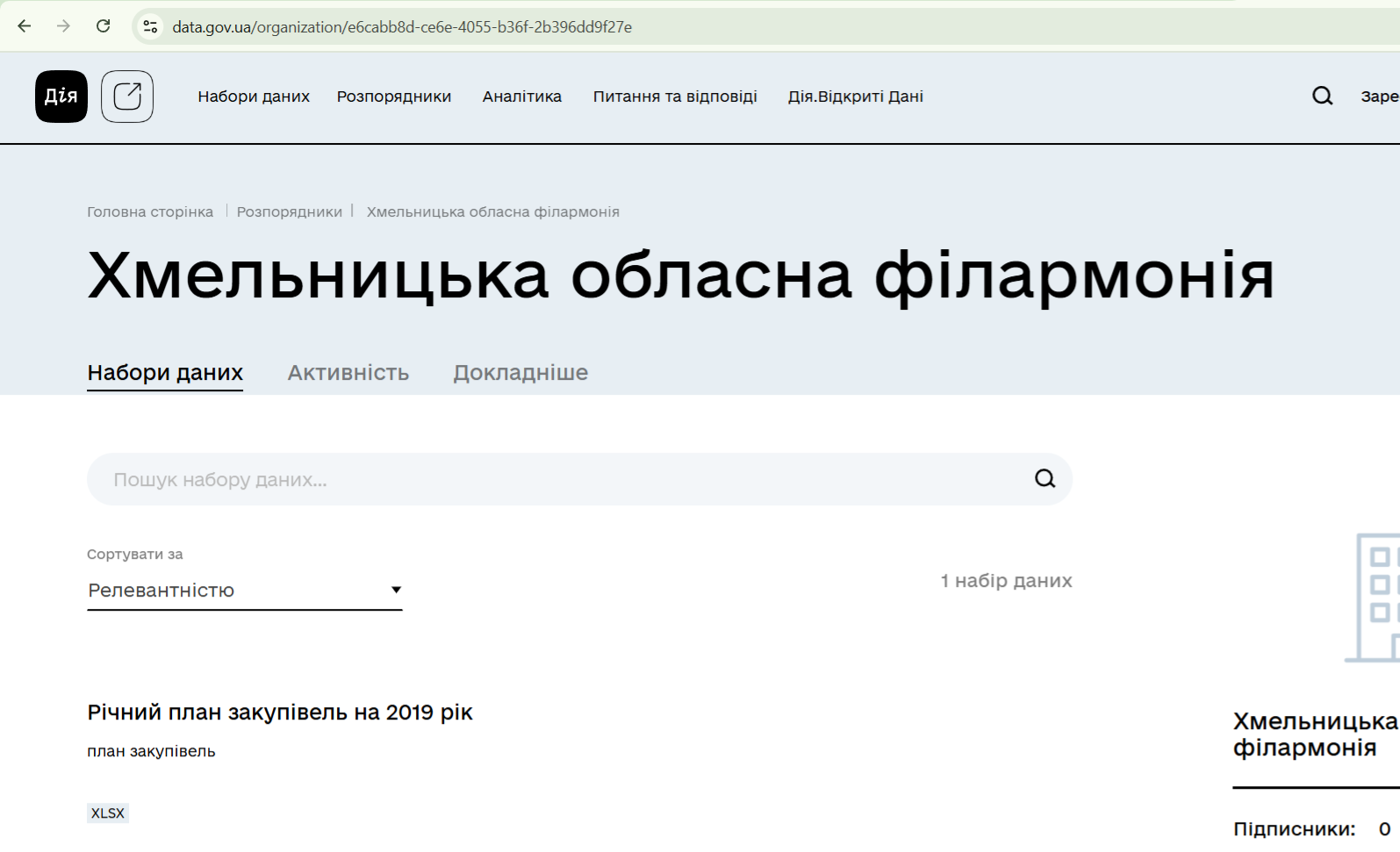Screen dimensions: 1400x852
Task: Open dataset Річний план закупівель на 2019 рік
Action: 280,712
